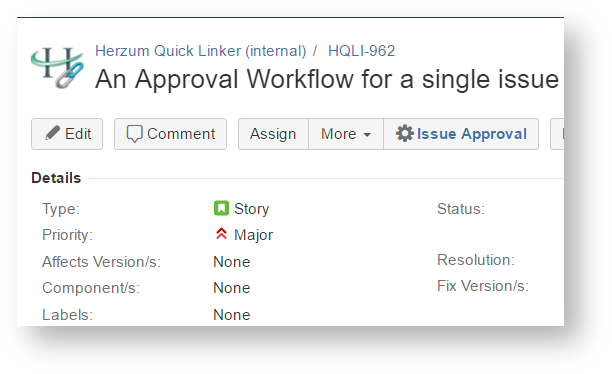Click the red Major priority arrows icon
The height and width of the screenshot is (374, 612).
[x=221, y=234]
